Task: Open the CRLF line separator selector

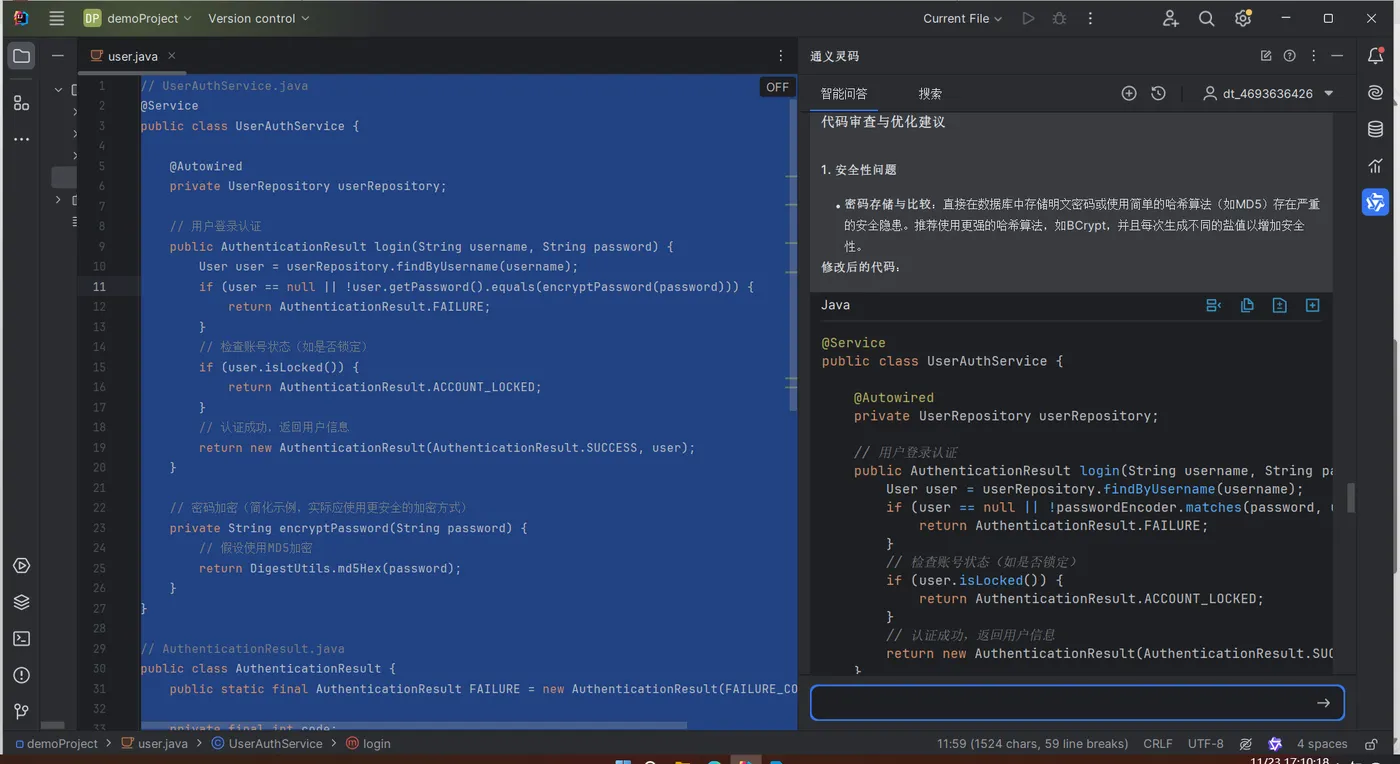Action: point(1158,744)
